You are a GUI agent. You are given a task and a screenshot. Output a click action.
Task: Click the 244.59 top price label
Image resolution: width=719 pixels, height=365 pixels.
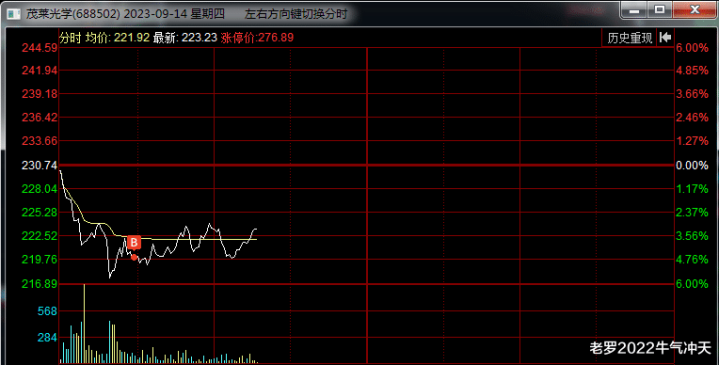pyautogui.click(x=39, y=48)
